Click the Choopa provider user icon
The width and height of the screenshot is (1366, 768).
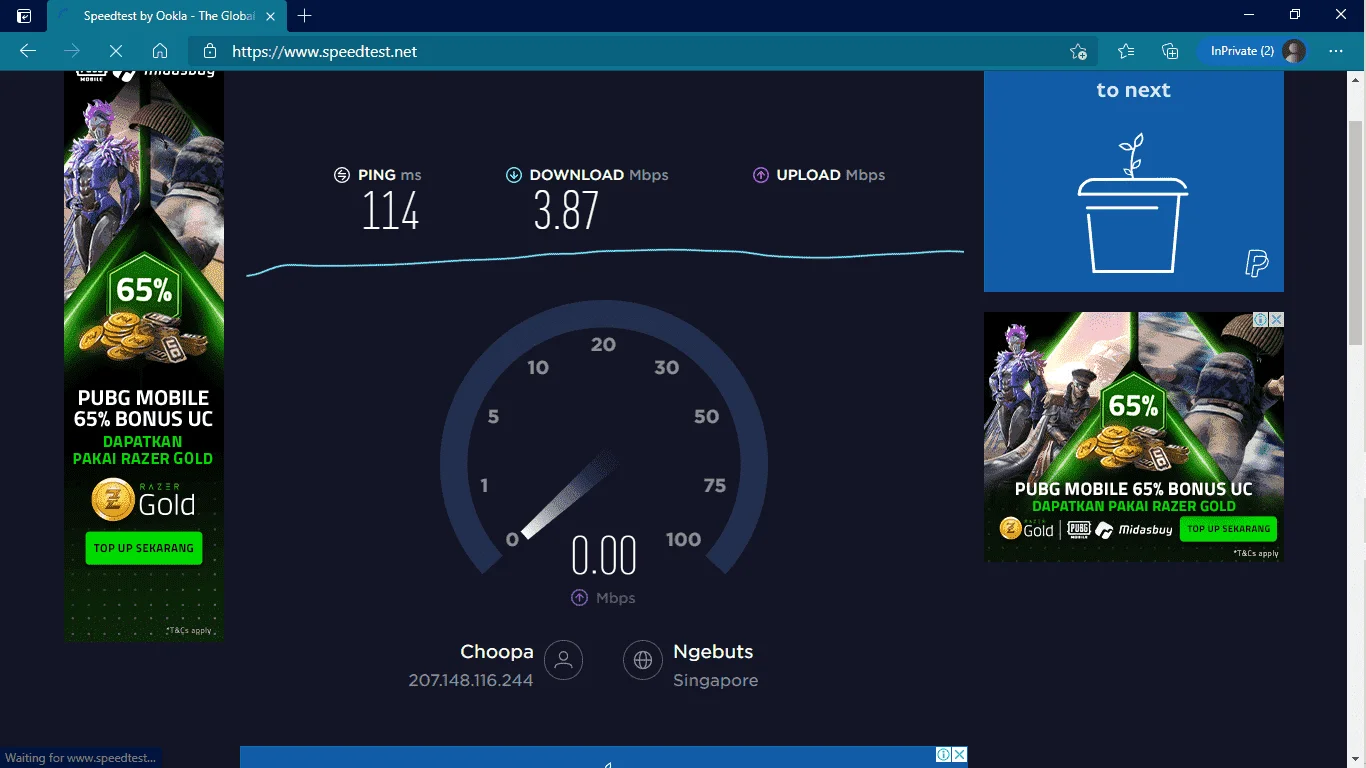coord(564,660)
